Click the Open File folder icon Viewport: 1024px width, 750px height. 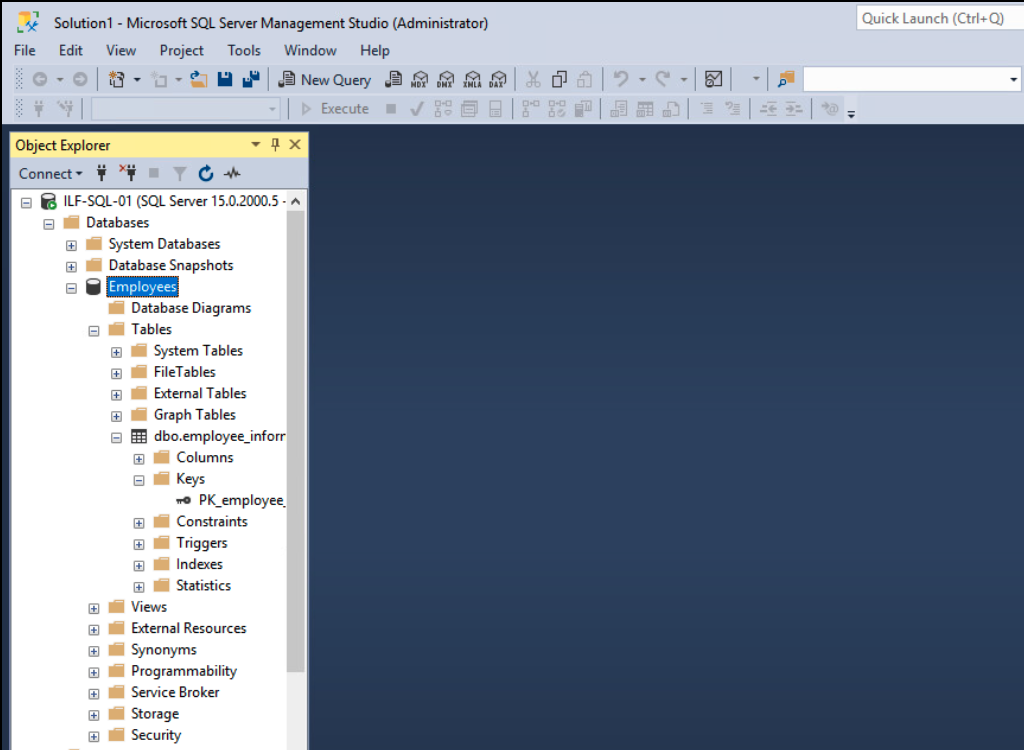[199, 80]
